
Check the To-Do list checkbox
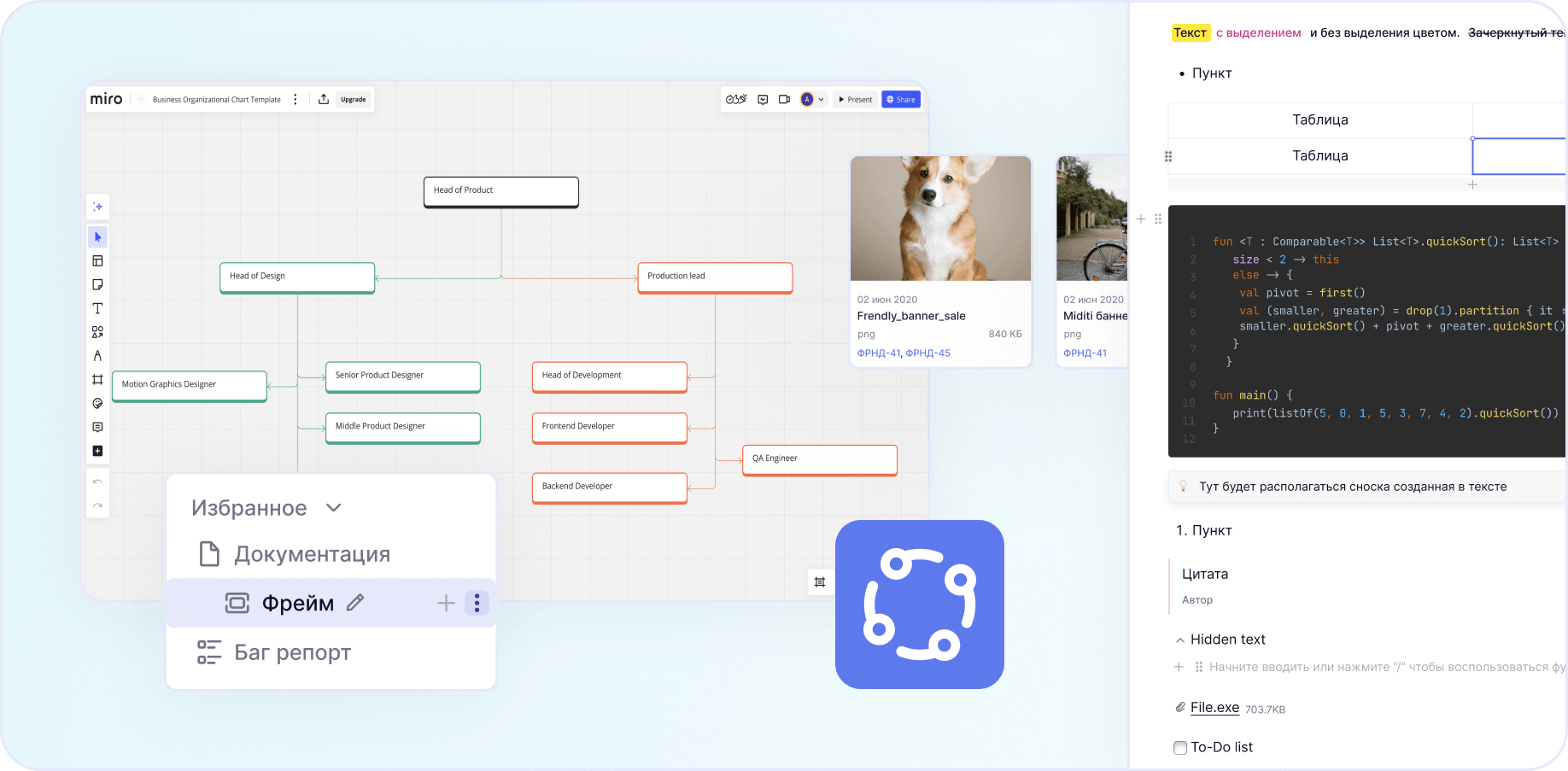1180,748
